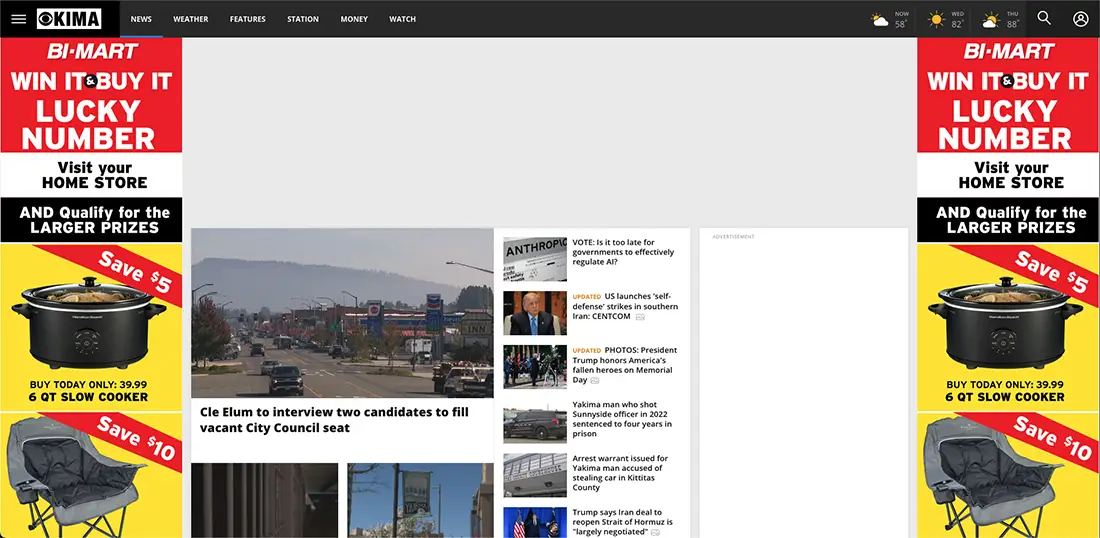The width and height of the screenshot is (1100, 538).
Task: Click the Cle Elum main street photo
Action: pyautogui.click(x=342, y=313)
